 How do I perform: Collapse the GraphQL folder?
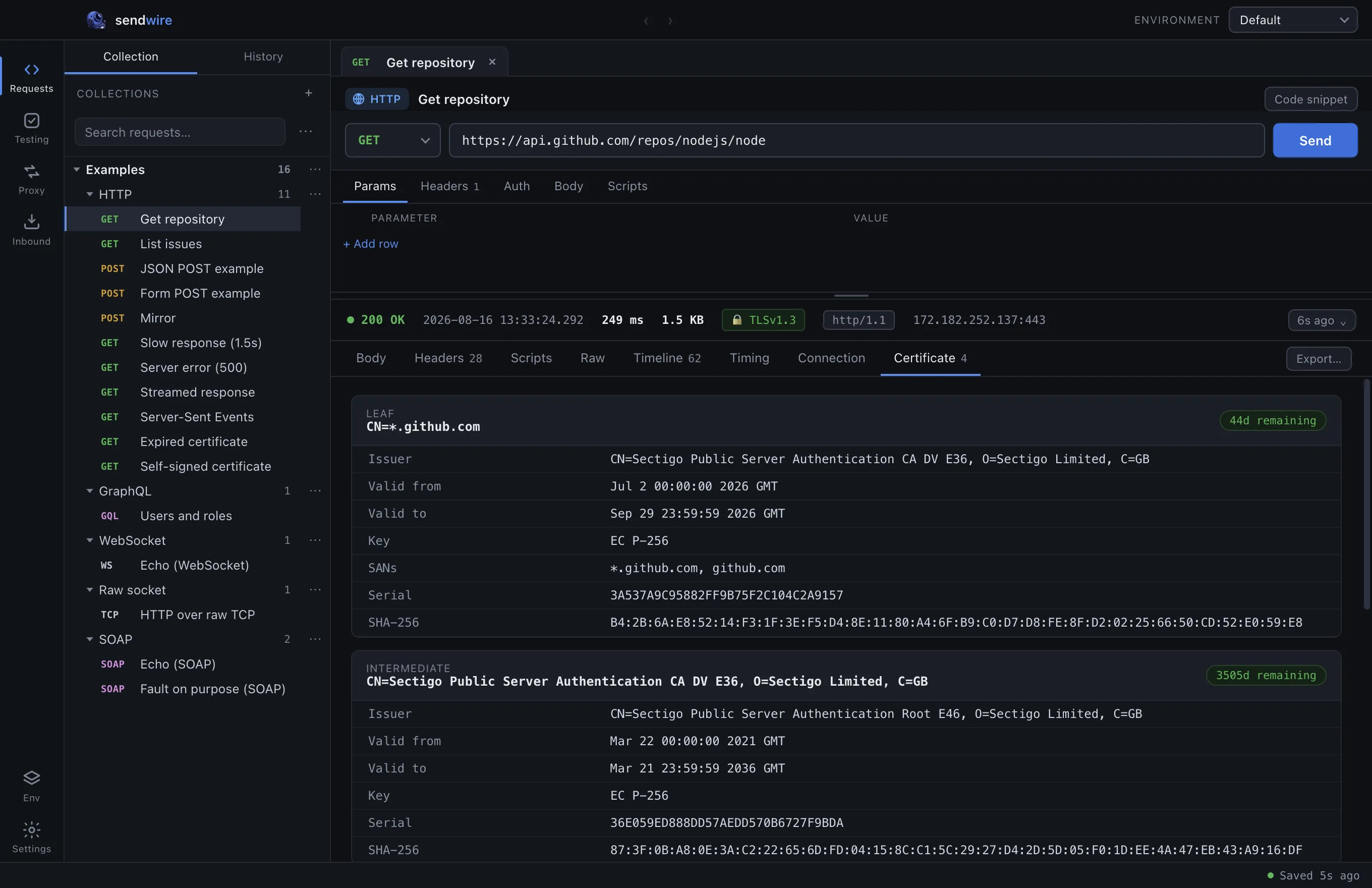[x=89, y=491]
